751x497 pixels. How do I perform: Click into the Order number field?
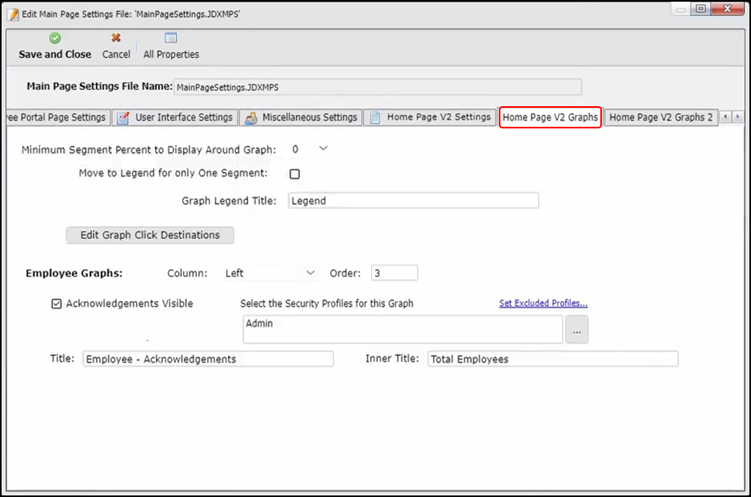(x=394, y=273)
